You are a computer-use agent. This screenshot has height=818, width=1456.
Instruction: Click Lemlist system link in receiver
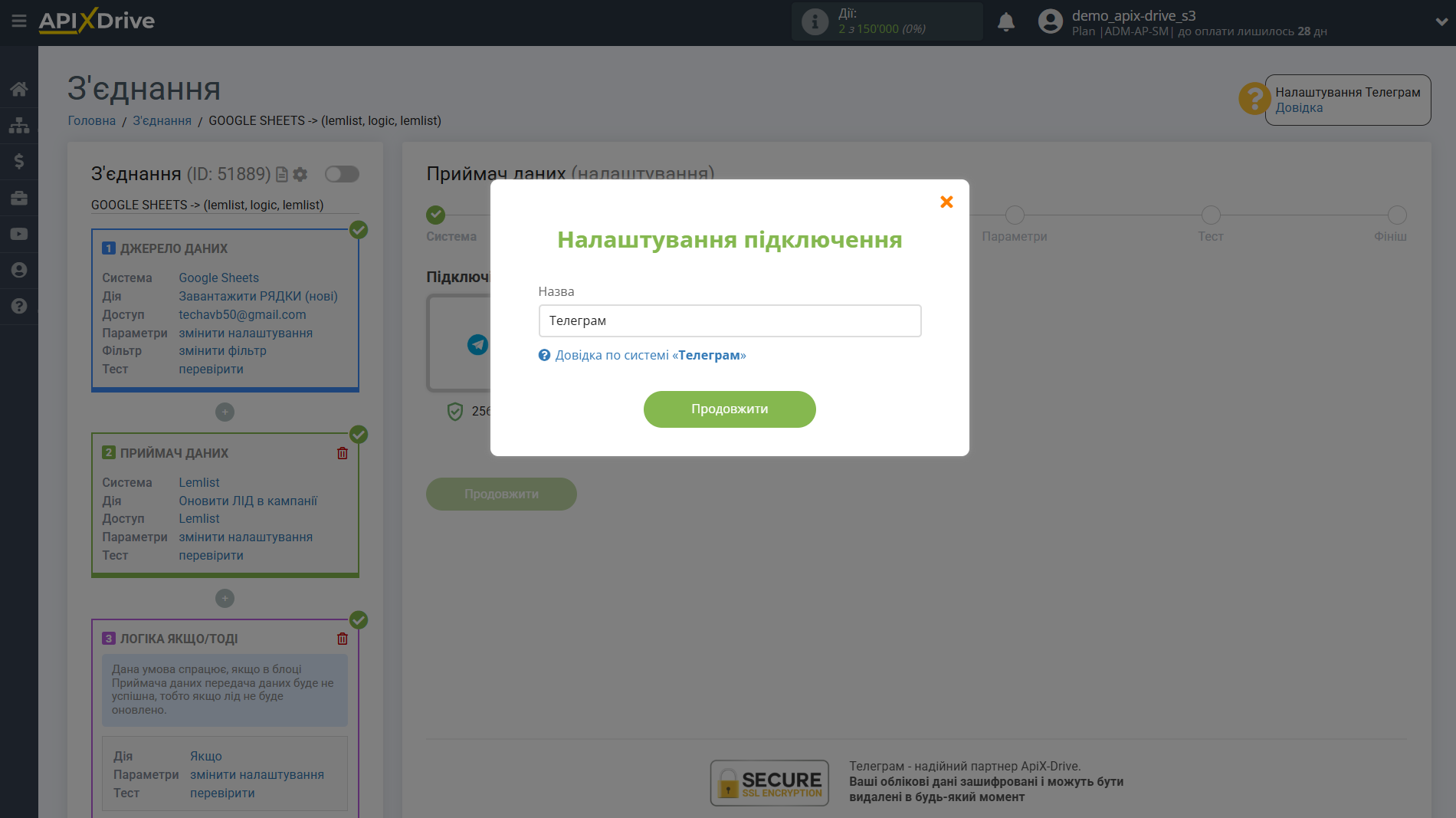click(x=199, y=482)
